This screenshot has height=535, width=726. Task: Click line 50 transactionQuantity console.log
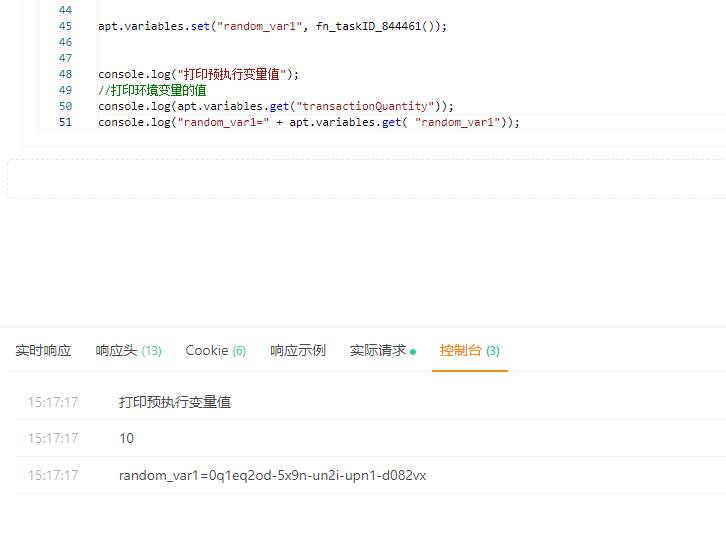pos(275,107)
